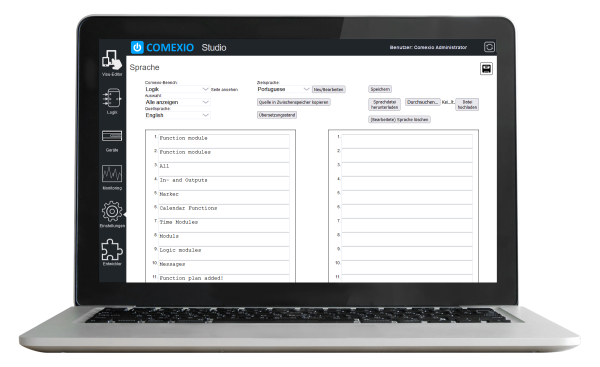Viewport: 600px width, 367px height.
Task: Click the Neu/Bearbeiten button
Action: point(329,90)
